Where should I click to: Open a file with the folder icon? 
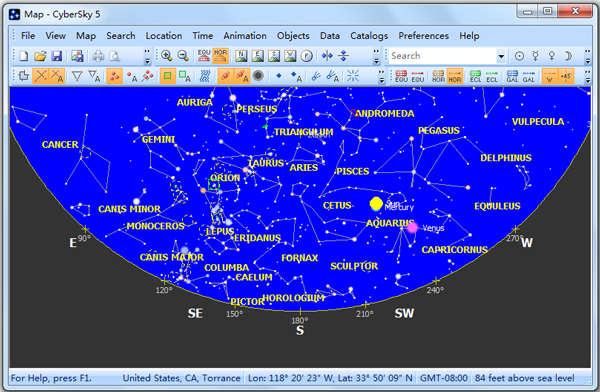pyautogui.click(x=40, y=56)
